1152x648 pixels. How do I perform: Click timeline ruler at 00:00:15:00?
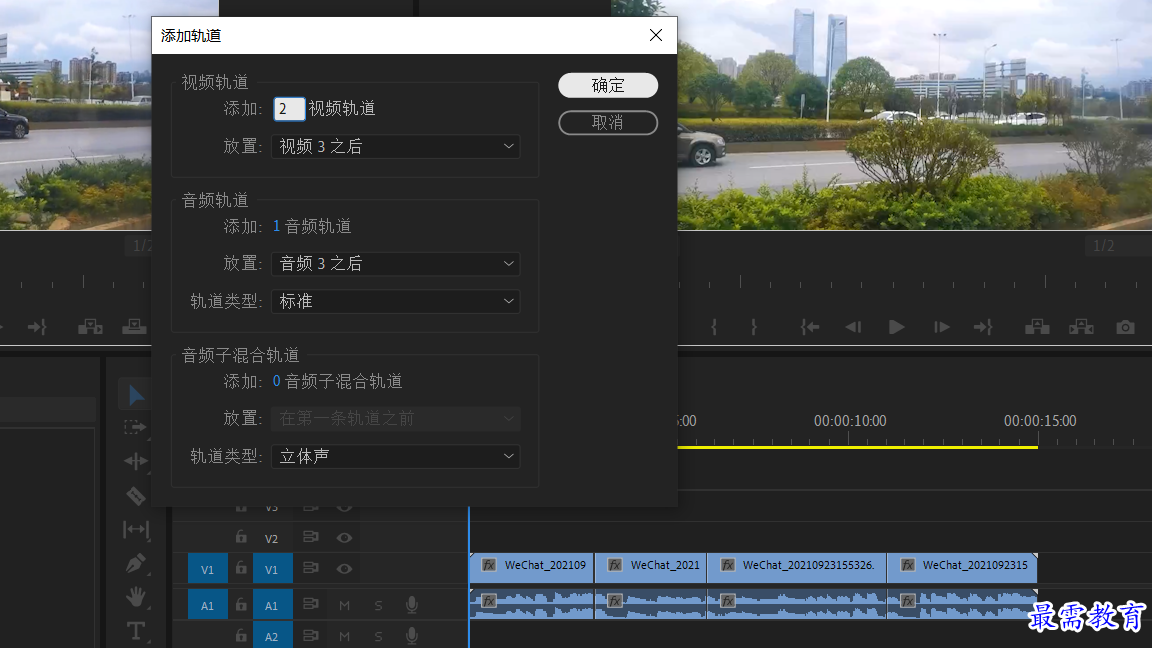(x=1040, y=421)
